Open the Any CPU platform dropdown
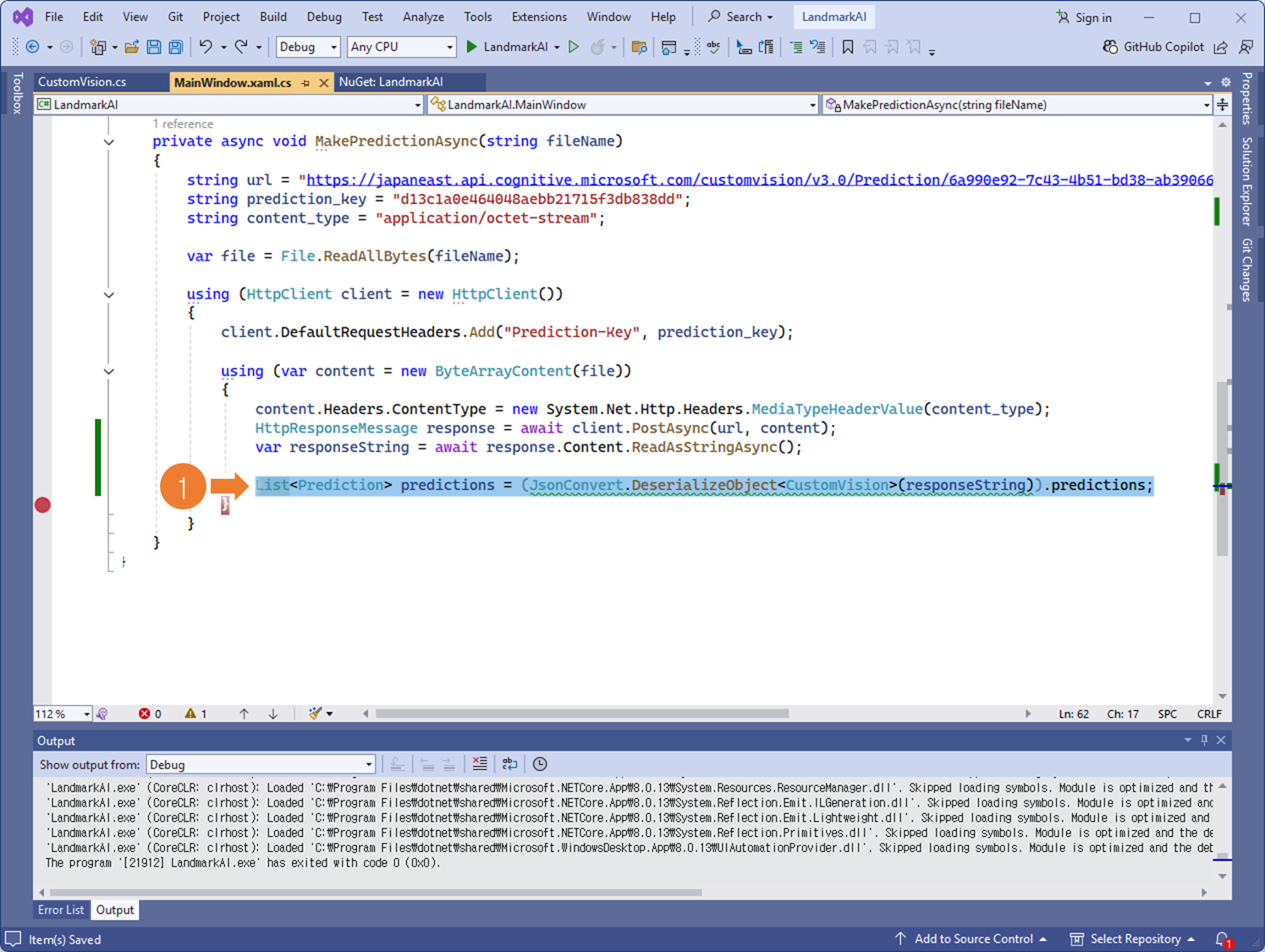 (402, 47)
